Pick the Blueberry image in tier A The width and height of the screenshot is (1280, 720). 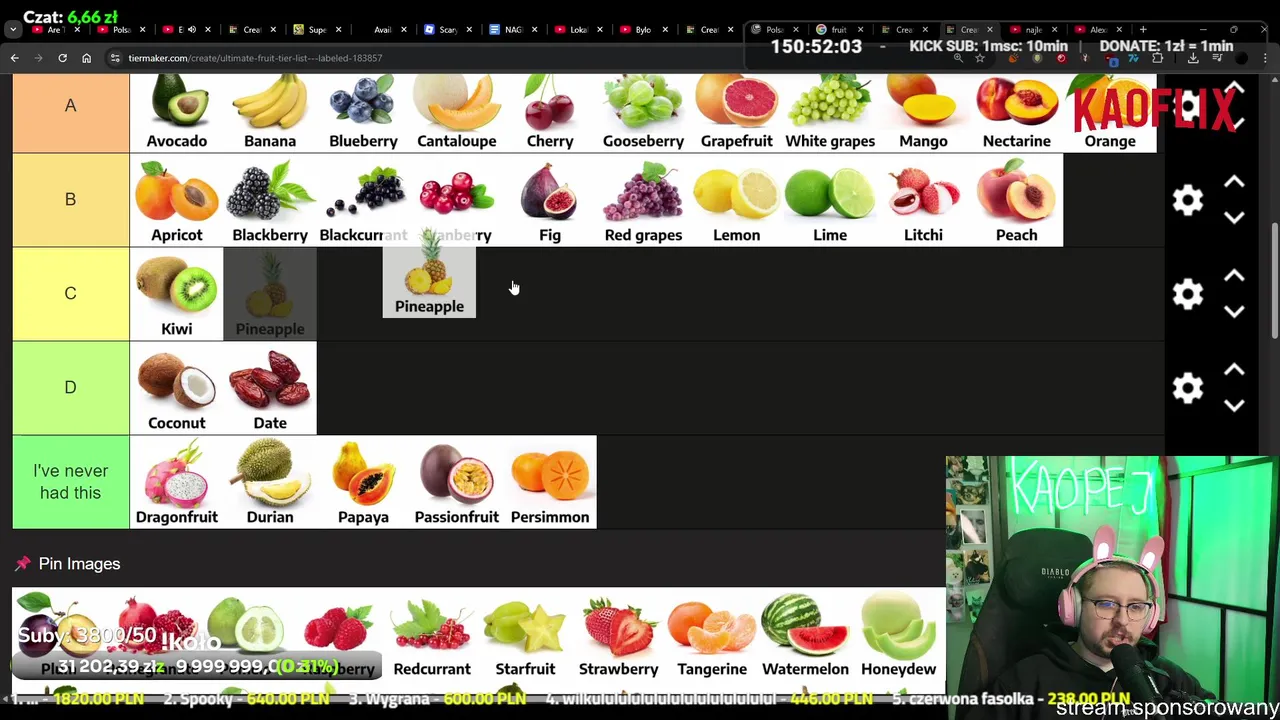point(363,113)
